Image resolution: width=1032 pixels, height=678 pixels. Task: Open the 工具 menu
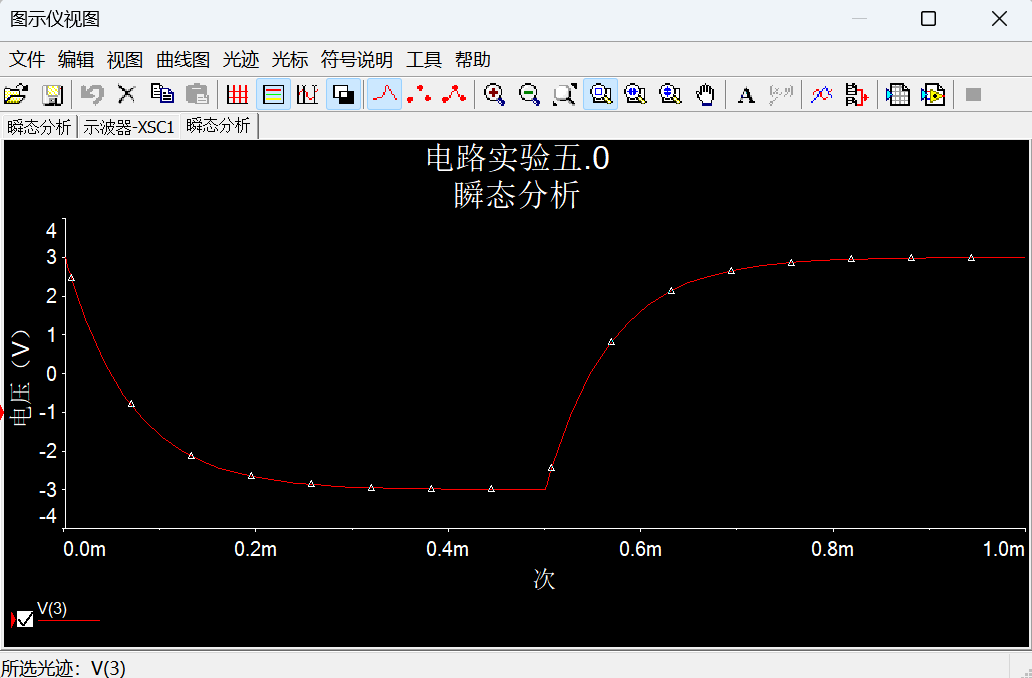424,60
